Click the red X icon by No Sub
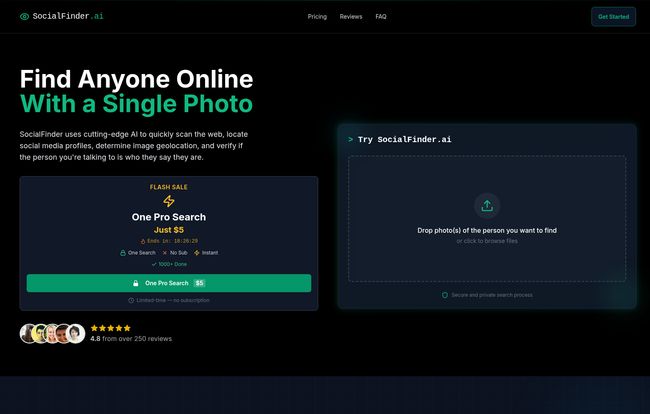 coord(165,253)
